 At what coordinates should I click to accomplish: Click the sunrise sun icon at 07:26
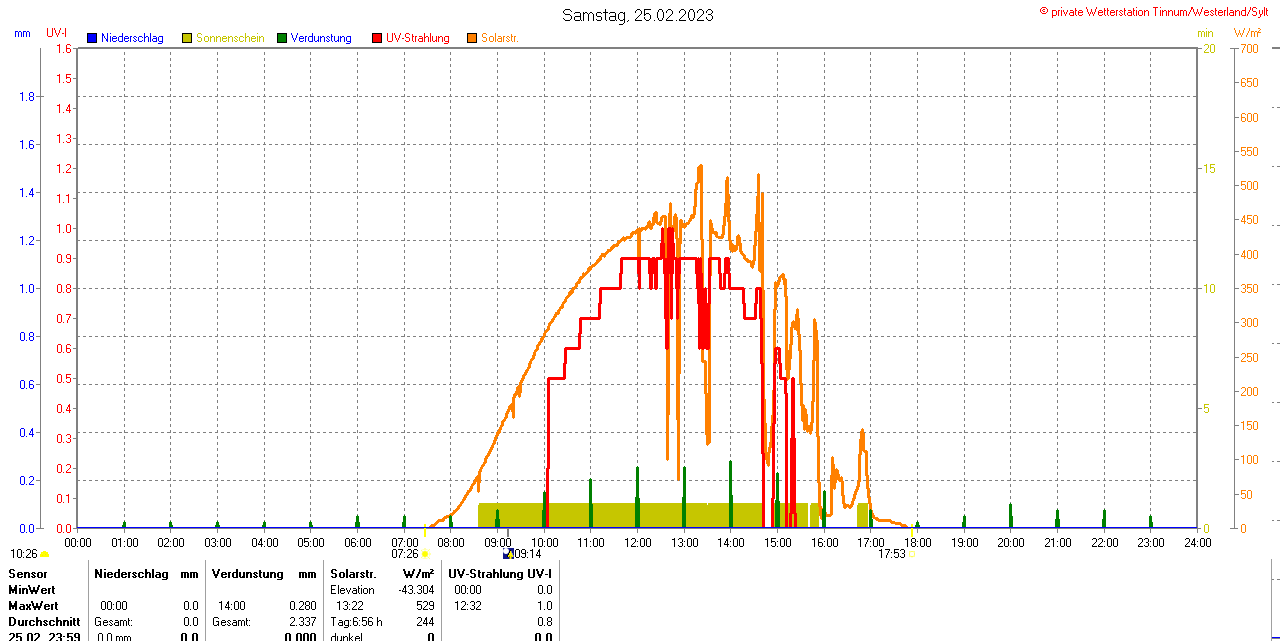tap(425, 553)
